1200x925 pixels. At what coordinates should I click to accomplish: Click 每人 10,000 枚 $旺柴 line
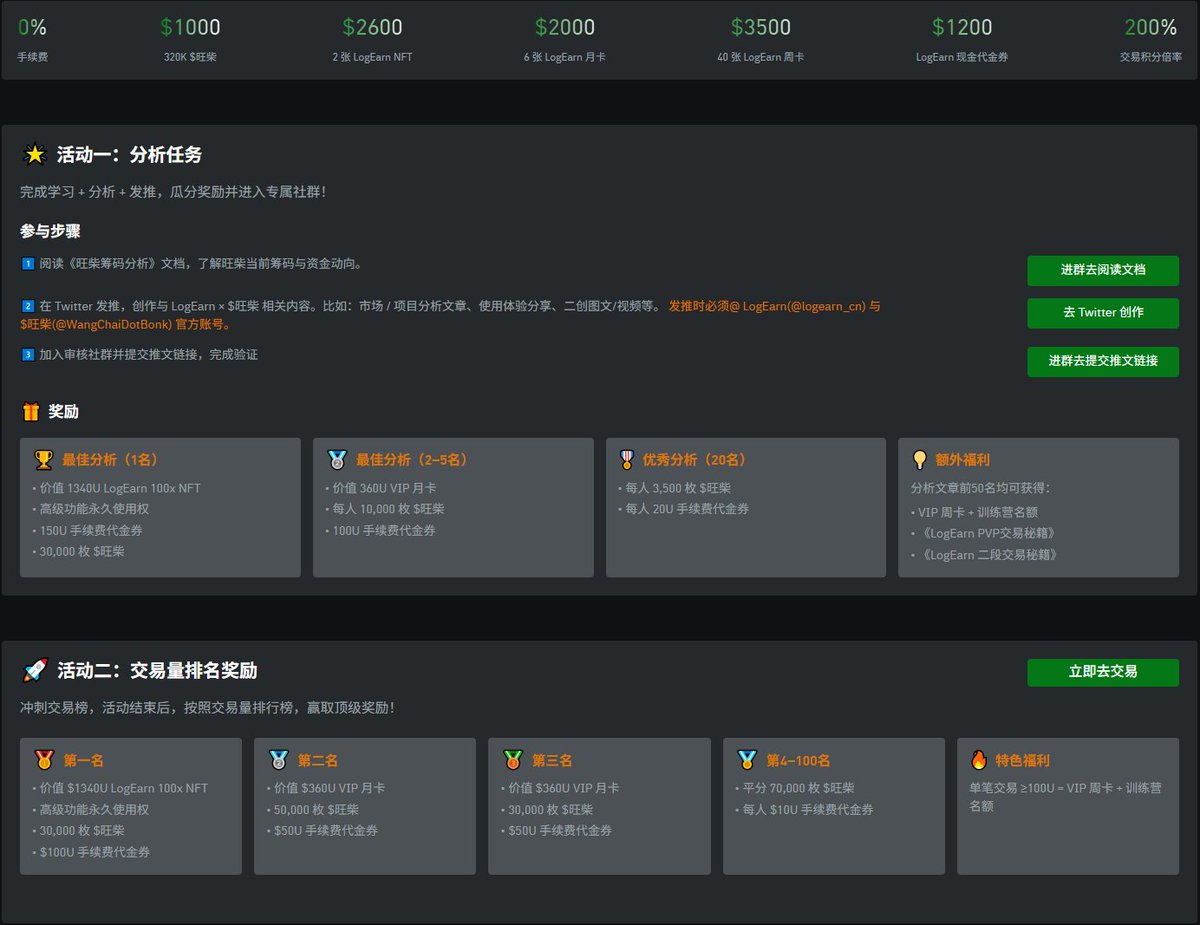[x=385, y=509]
